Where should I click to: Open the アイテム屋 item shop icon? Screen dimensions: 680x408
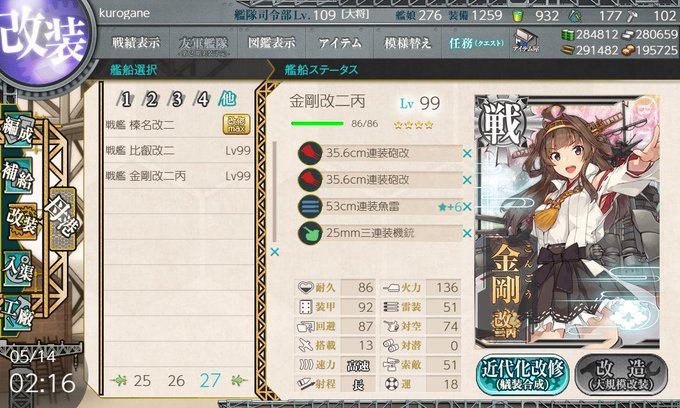coord(526,41)
